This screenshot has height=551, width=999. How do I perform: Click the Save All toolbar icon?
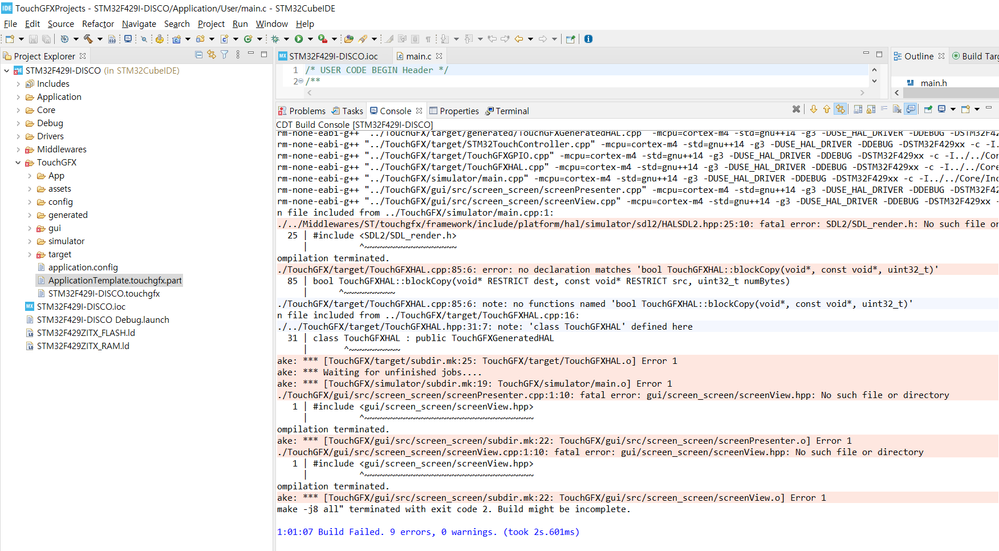[x=47, y=39]
